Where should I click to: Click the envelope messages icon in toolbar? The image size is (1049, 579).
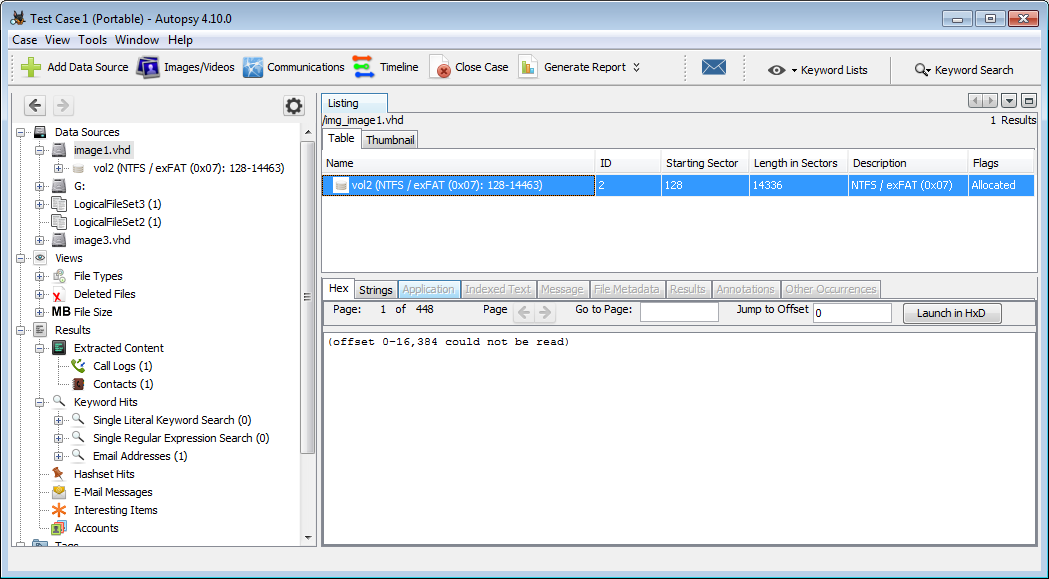[x=713, y=68]
